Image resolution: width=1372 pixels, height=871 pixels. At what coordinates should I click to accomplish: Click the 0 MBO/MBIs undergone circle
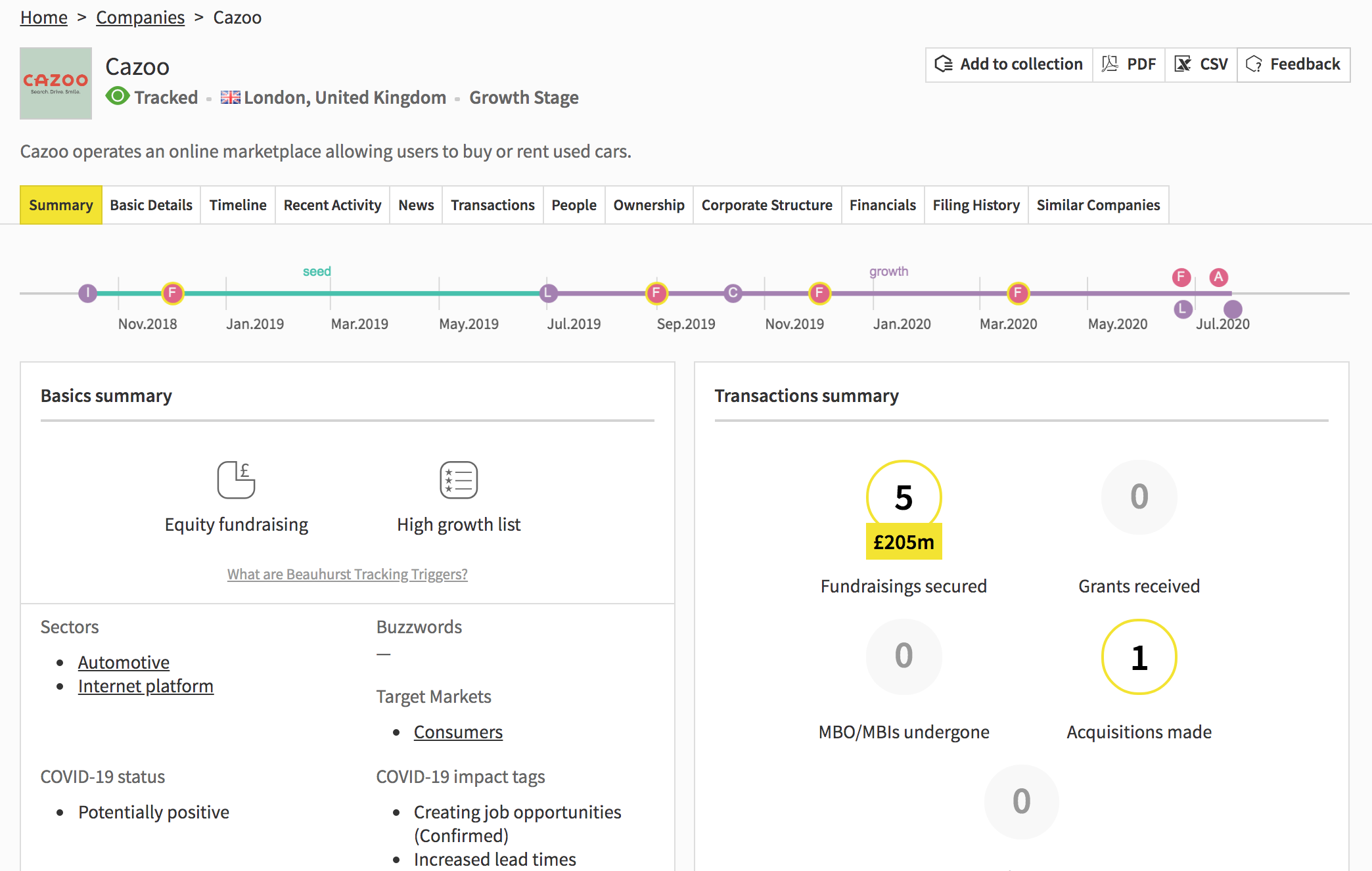coord(904,656)
